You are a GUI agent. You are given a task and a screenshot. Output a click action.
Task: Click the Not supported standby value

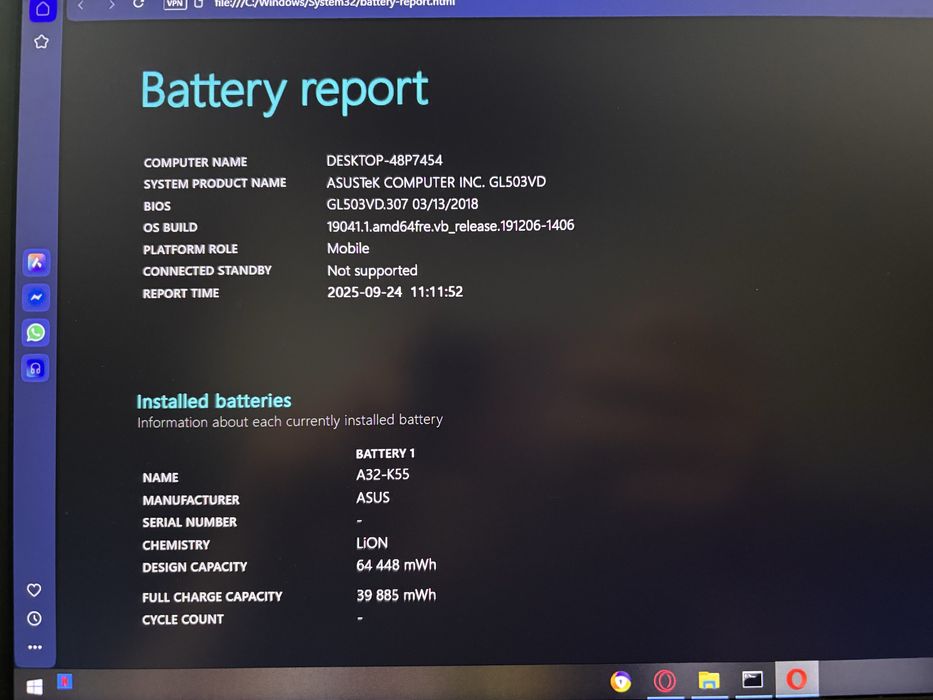pyautogui.click(x=372, y=271)
